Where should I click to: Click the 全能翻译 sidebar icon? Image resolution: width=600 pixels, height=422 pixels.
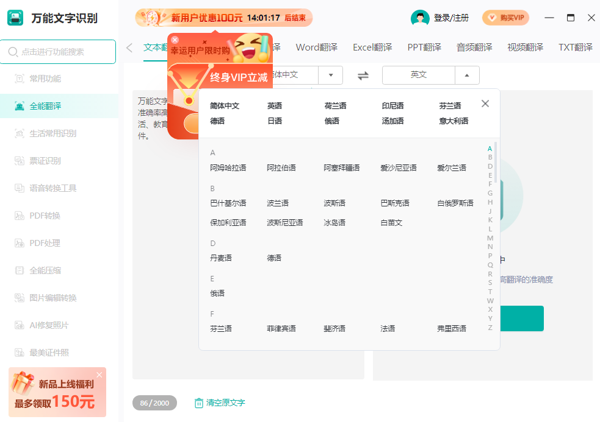pos(20,106)
